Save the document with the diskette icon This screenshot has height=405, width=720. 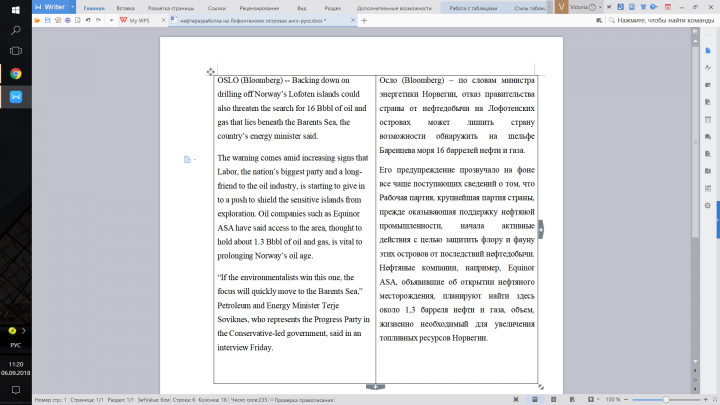[x=47, y=21]
